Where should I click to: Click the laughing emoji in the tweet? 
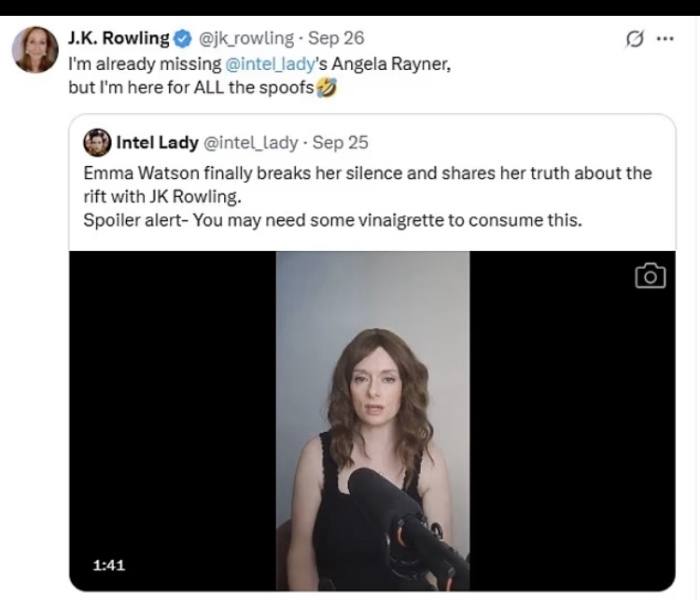click(326, 87)
